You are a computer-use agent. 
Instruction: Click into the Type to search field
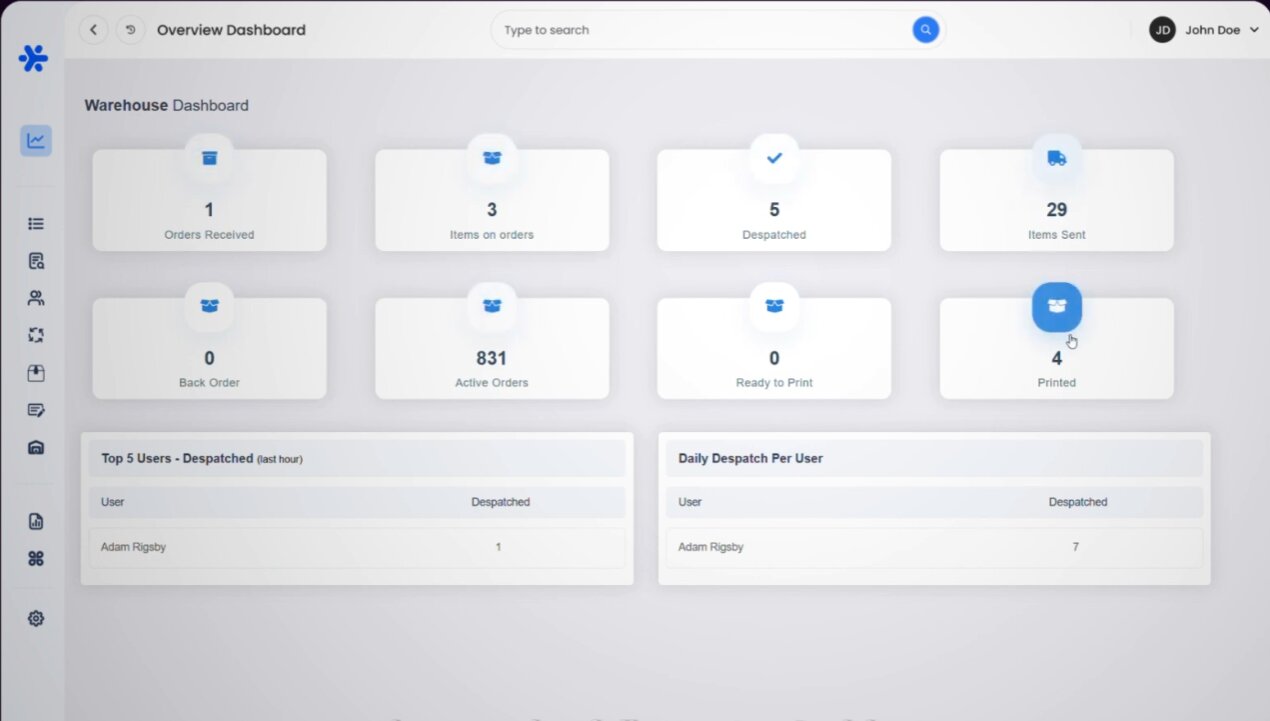pyautogui.click(x=700, y=30)
